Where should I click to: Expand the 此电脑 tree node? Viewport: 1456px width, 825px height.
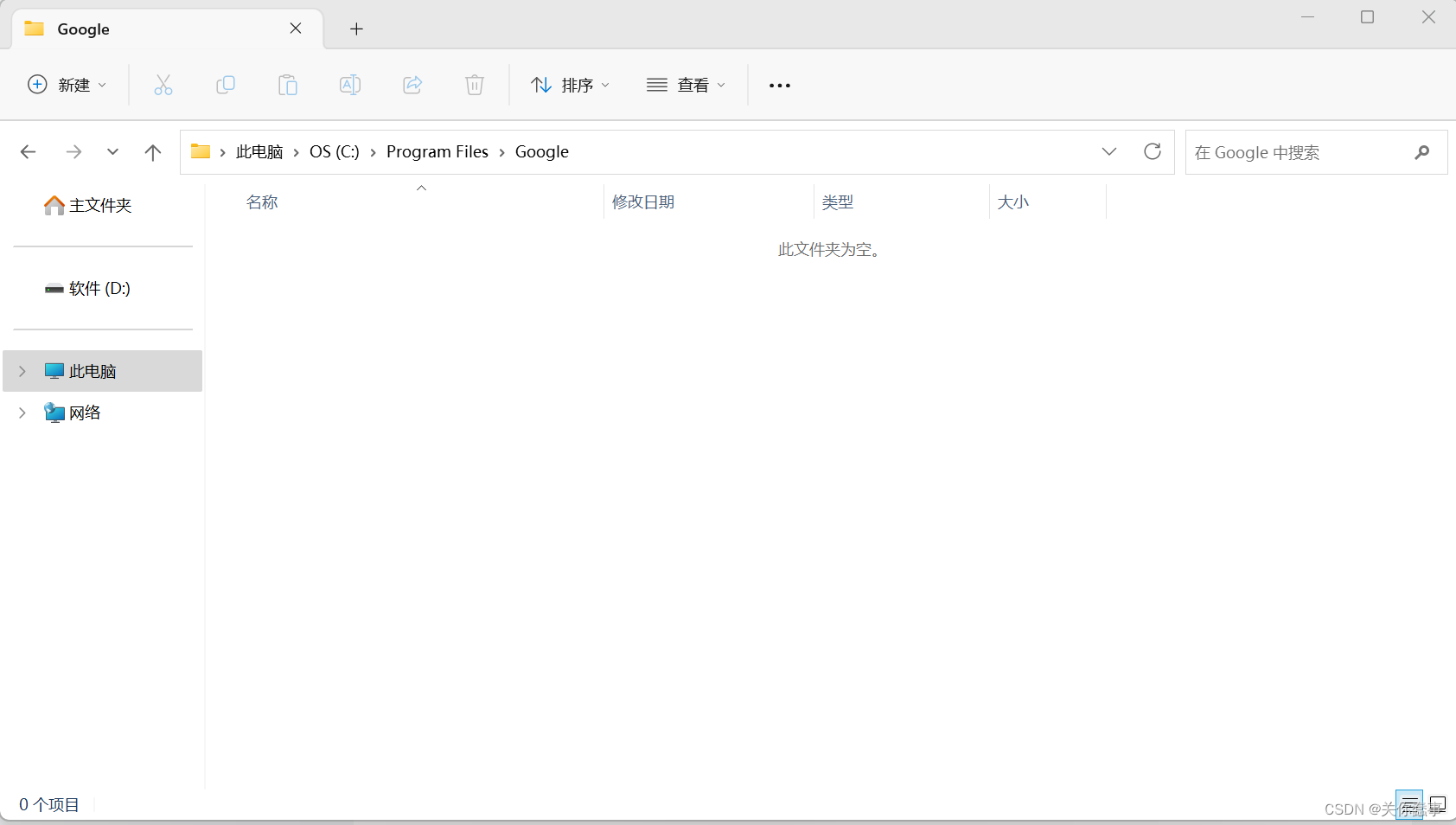pos(22,371)
